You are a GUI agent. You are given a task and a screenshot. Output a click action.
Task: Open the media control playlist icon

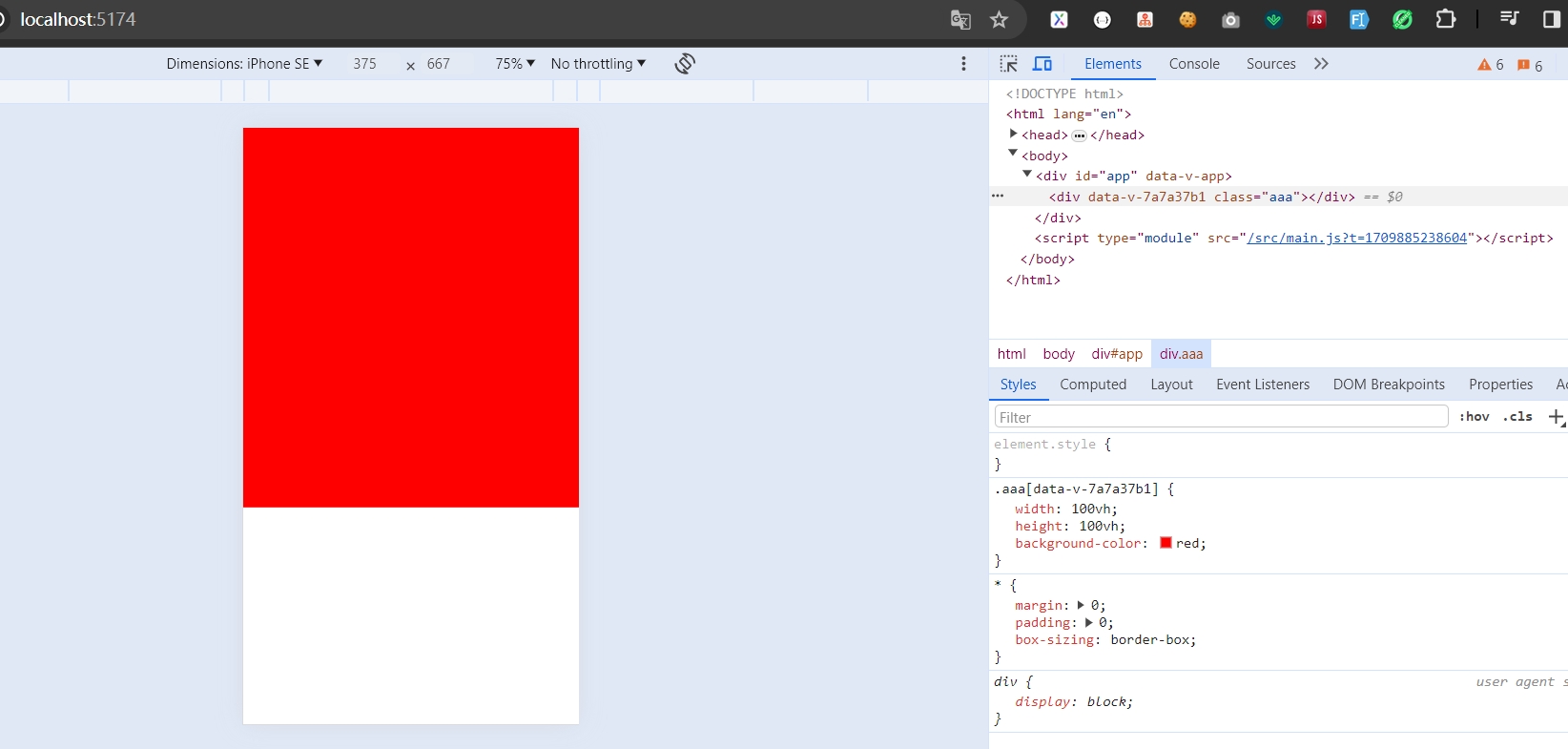[x=1509, y=19]
